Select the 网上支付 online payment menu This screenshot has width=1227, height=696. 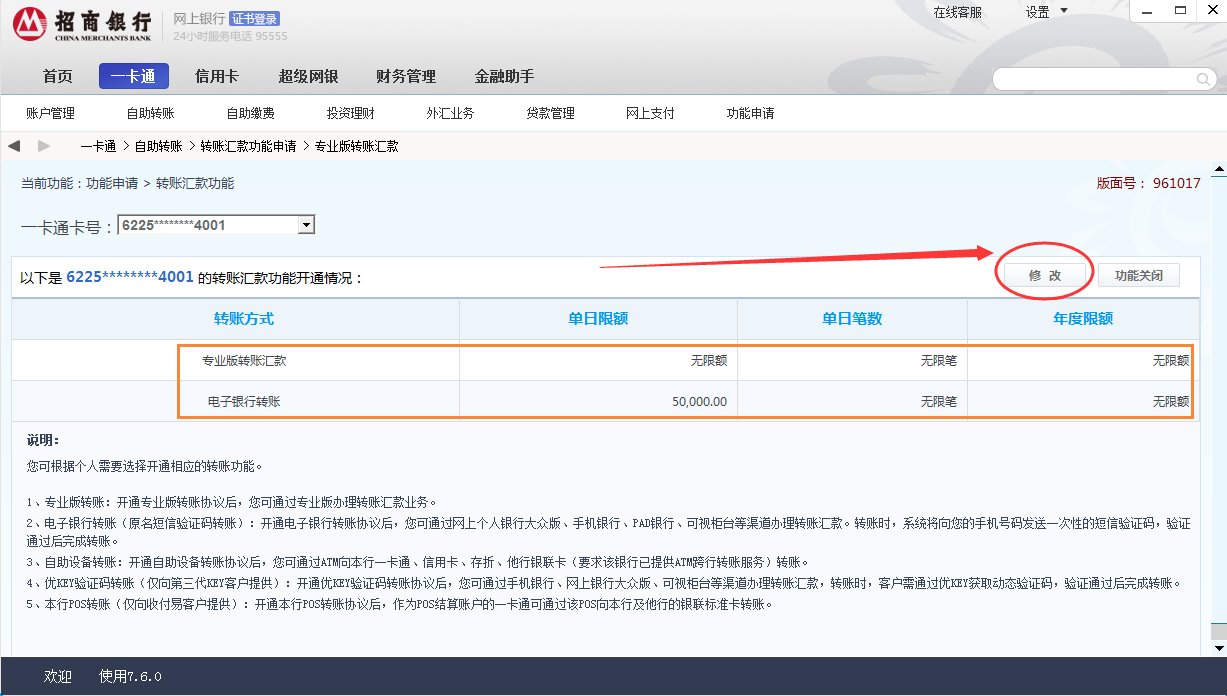click(649, 113)
